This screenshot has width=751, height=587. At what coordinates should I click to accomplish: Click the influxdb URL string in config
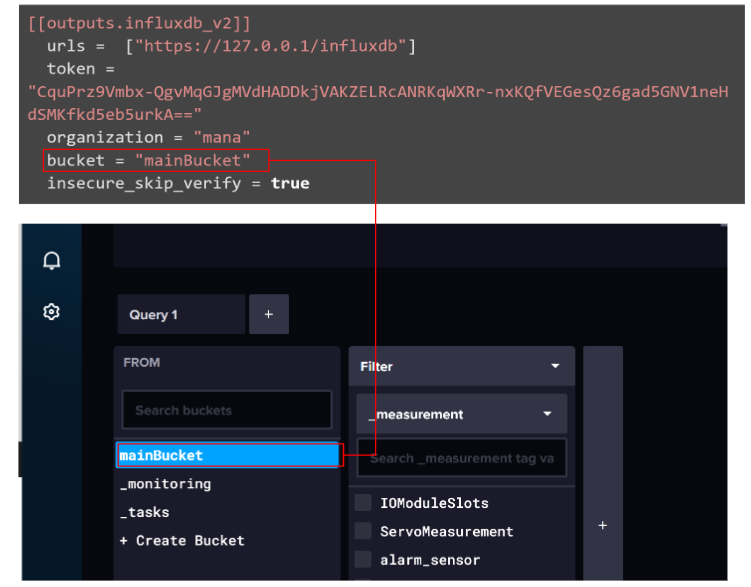click(271, 46)
